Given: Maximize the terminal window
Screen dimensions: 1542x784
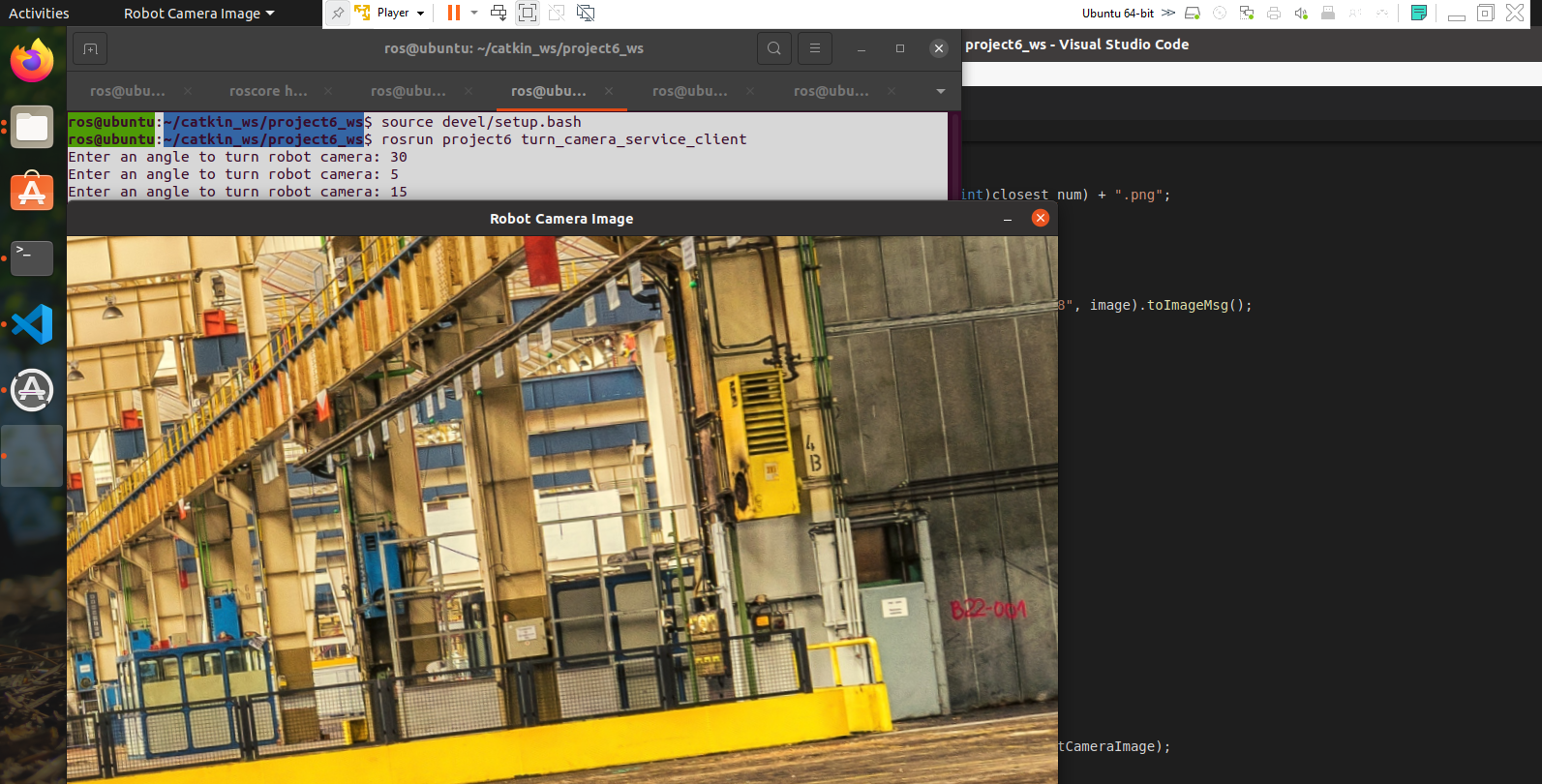Looking at the screenshot, I should tap(900, 48).
